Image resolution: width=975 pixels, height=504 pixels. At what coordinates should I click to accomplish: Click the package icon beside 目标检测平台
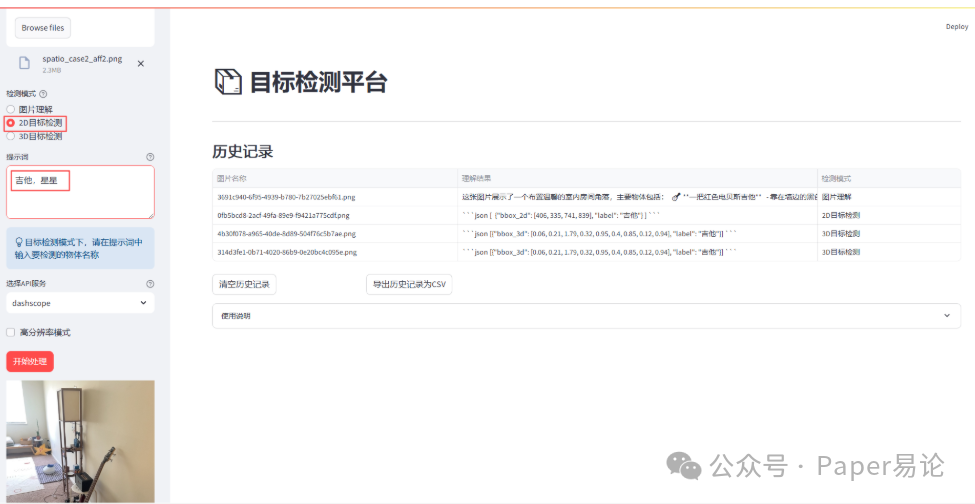[228, 82]
